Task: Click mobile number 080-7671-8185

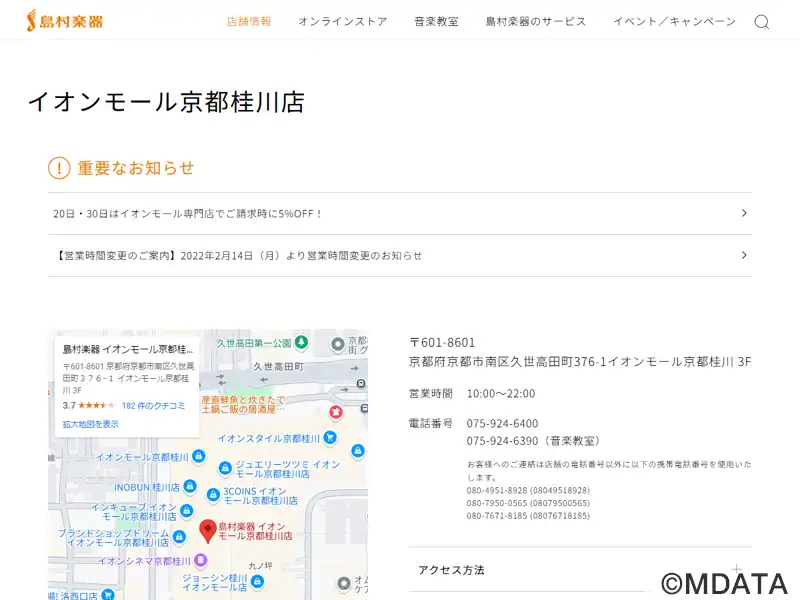Action: coord(528,516)
